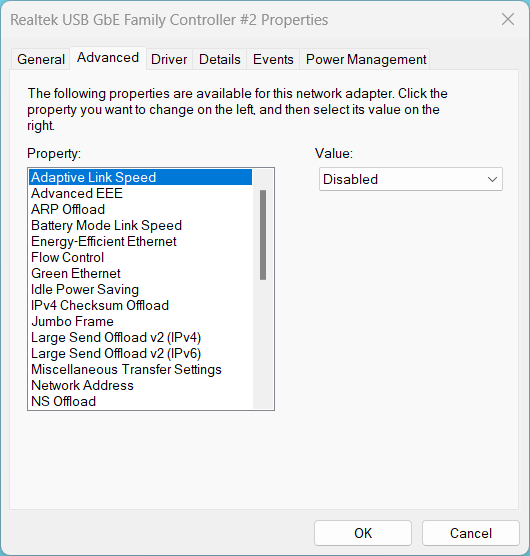Go to the Details tab
530x556 pixels.
point(219,59)
